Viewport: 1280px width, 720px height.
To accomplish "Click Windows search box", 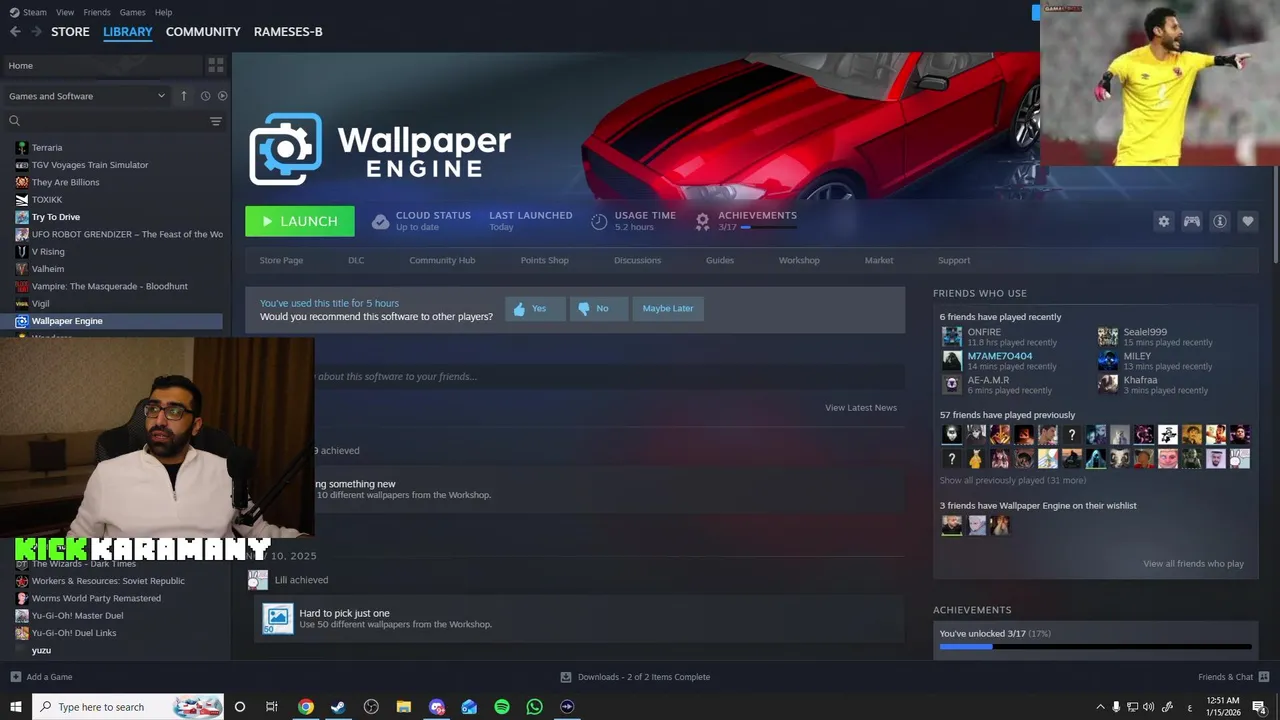I will coord(128,707).
